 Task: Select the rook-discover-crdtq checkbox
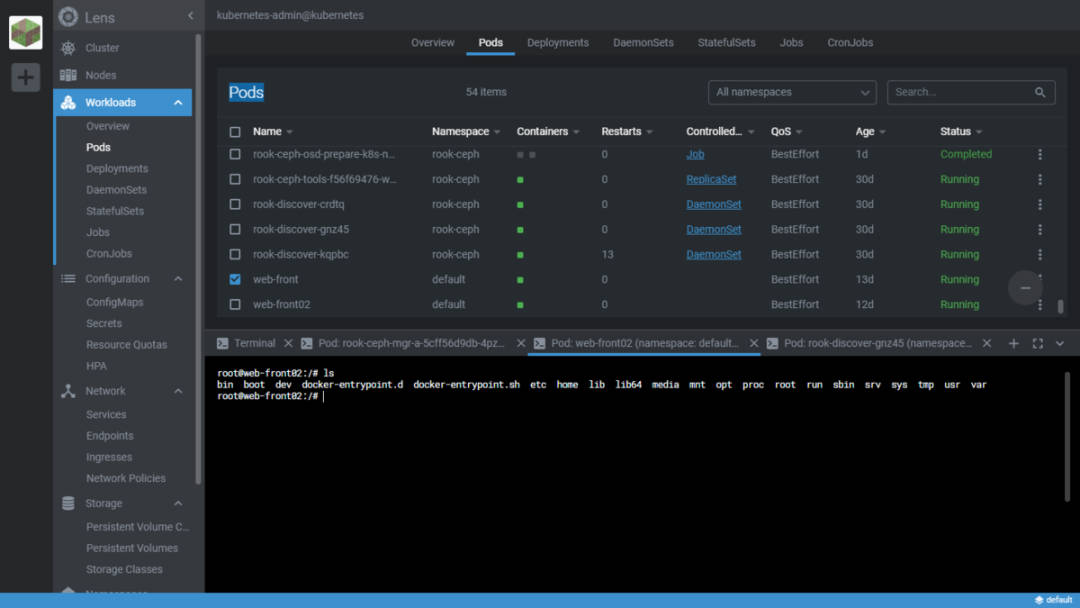click(235, 205)
